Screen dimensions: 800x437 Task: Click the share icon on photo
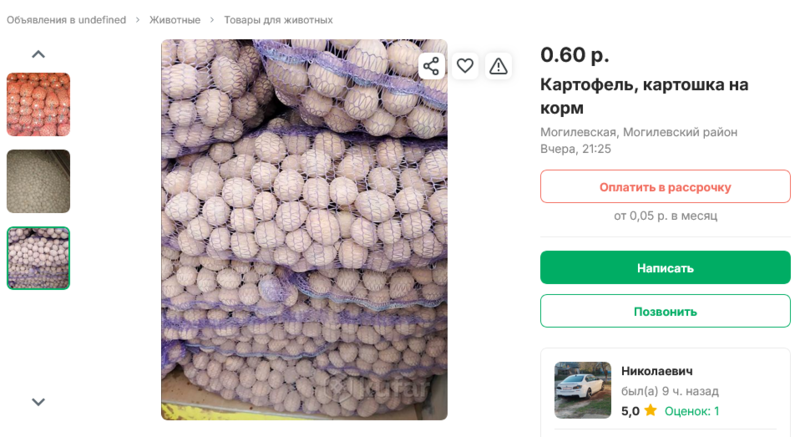tap(431, 66)
